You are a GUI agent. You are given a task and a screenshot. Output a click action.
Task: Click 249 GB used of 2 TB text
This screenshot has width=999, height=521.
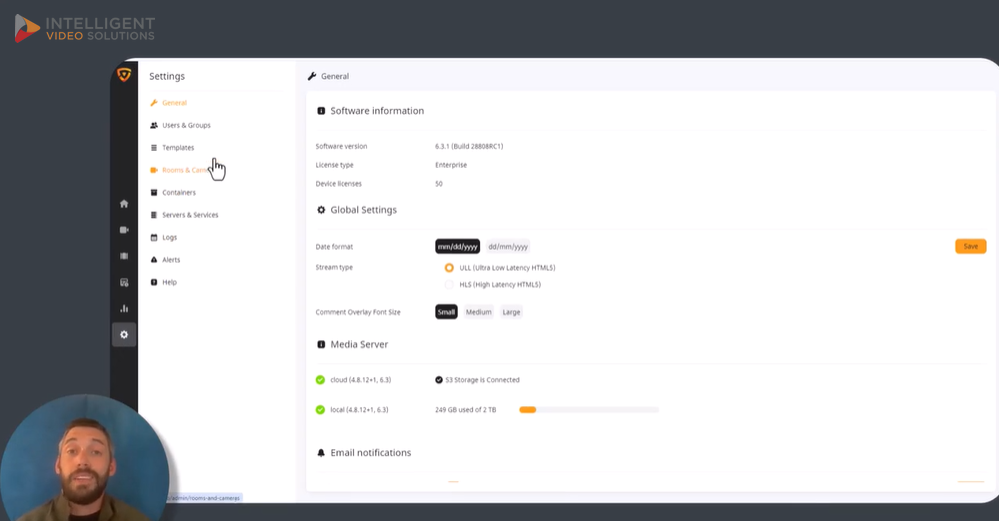tap(466, 410)
